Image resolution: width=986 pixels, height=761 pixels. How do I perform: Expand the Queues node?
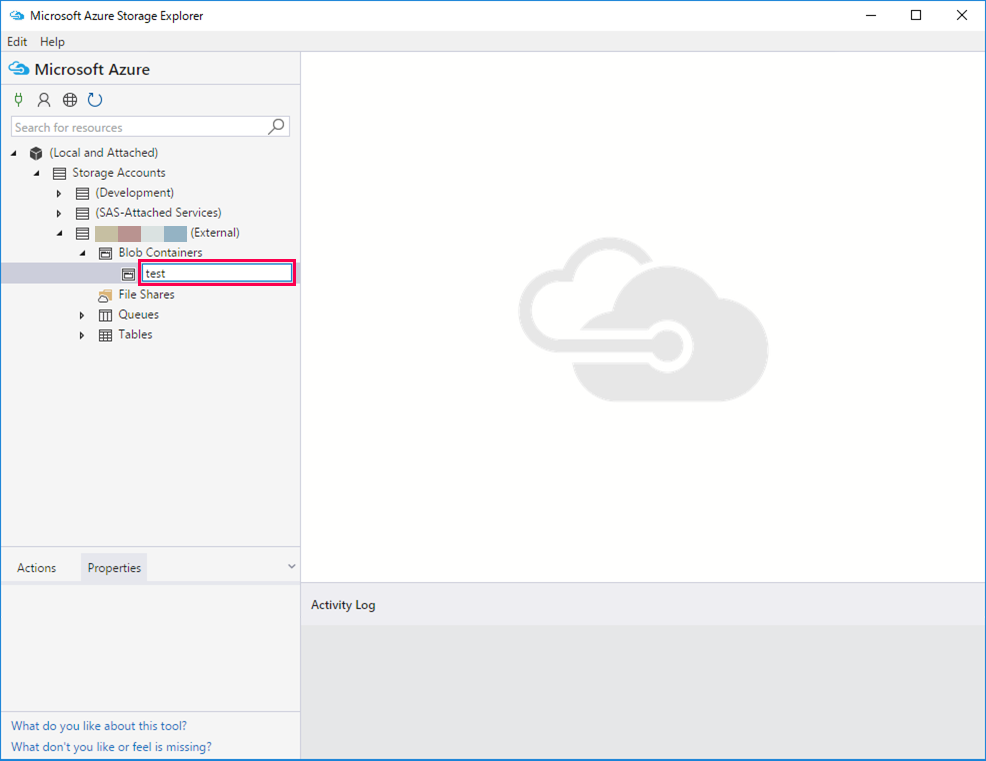click(82, 315)
